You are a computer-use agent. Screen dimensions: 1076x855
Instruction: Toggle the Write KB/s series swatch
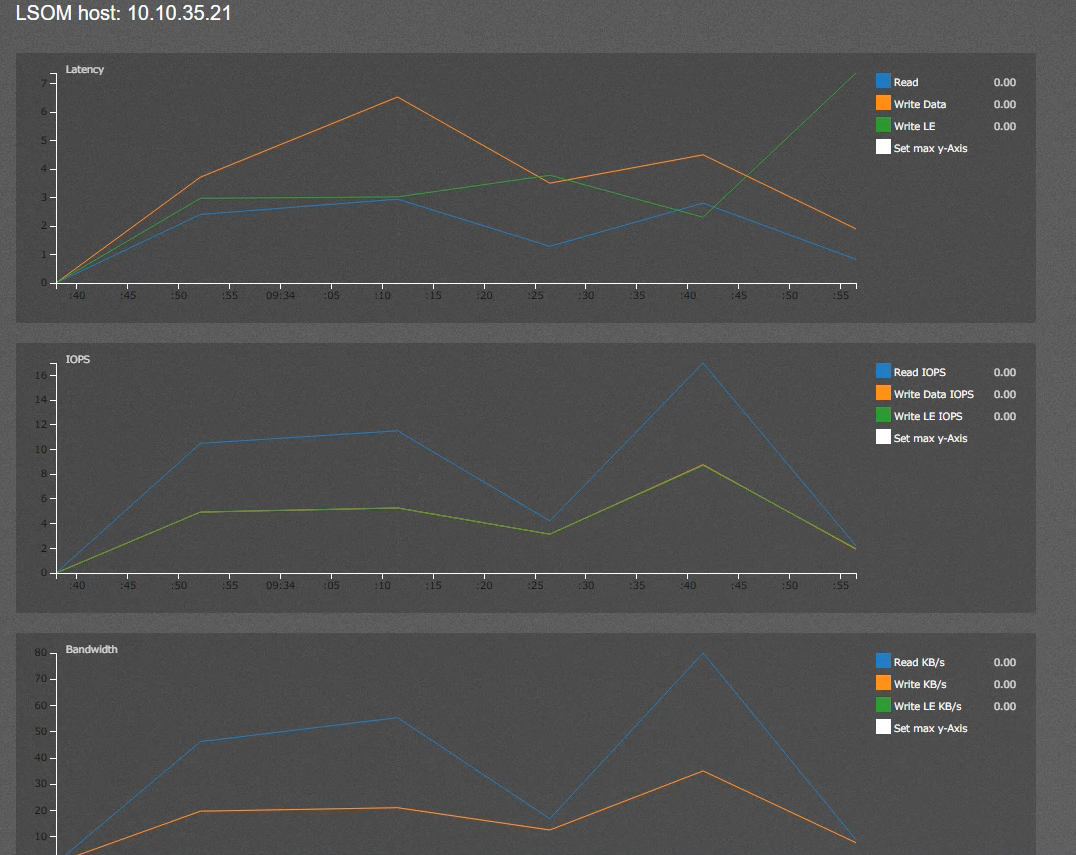point(883,684)
